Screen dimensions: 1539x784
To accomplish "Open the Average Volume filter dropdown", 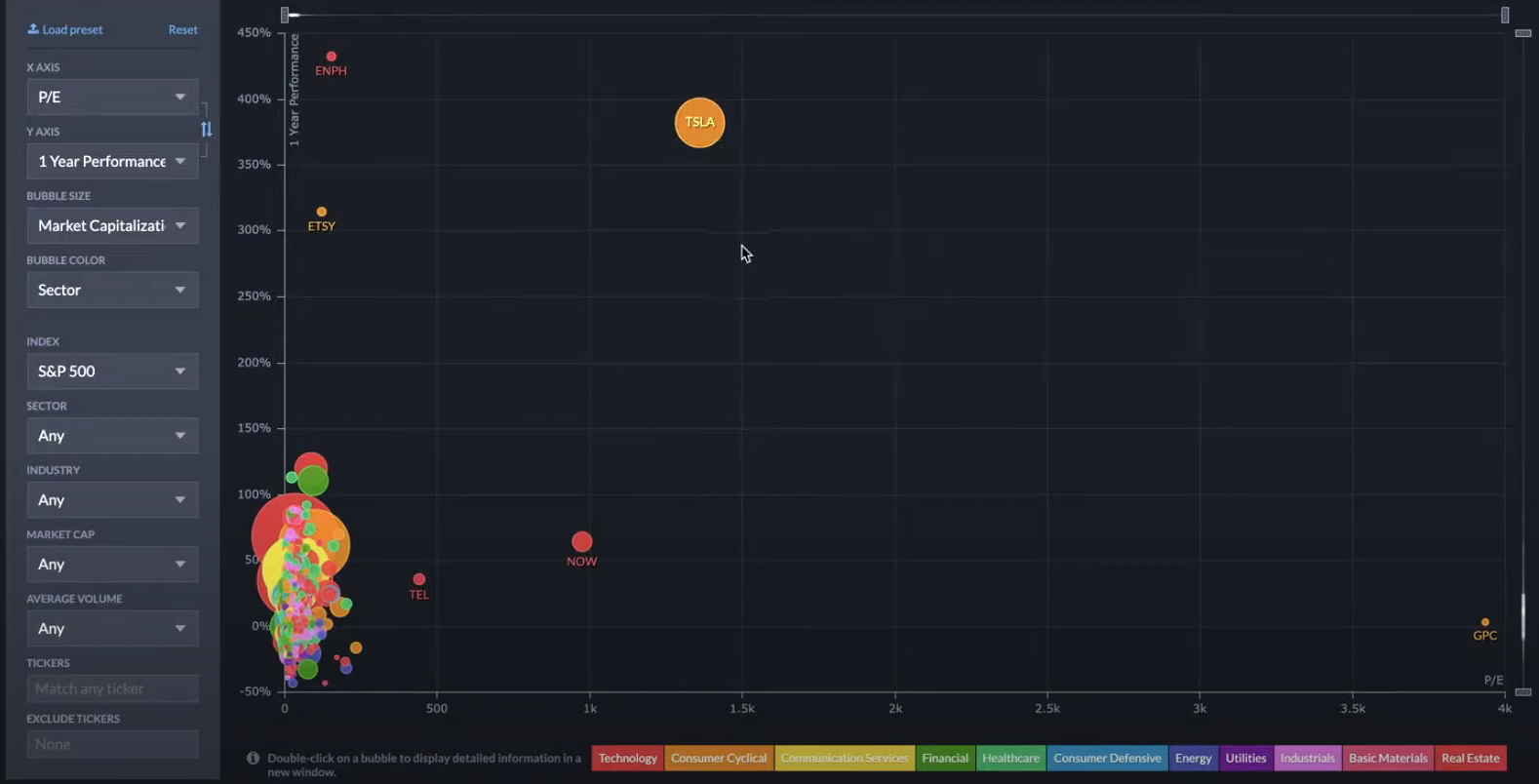I will point(112,628).
